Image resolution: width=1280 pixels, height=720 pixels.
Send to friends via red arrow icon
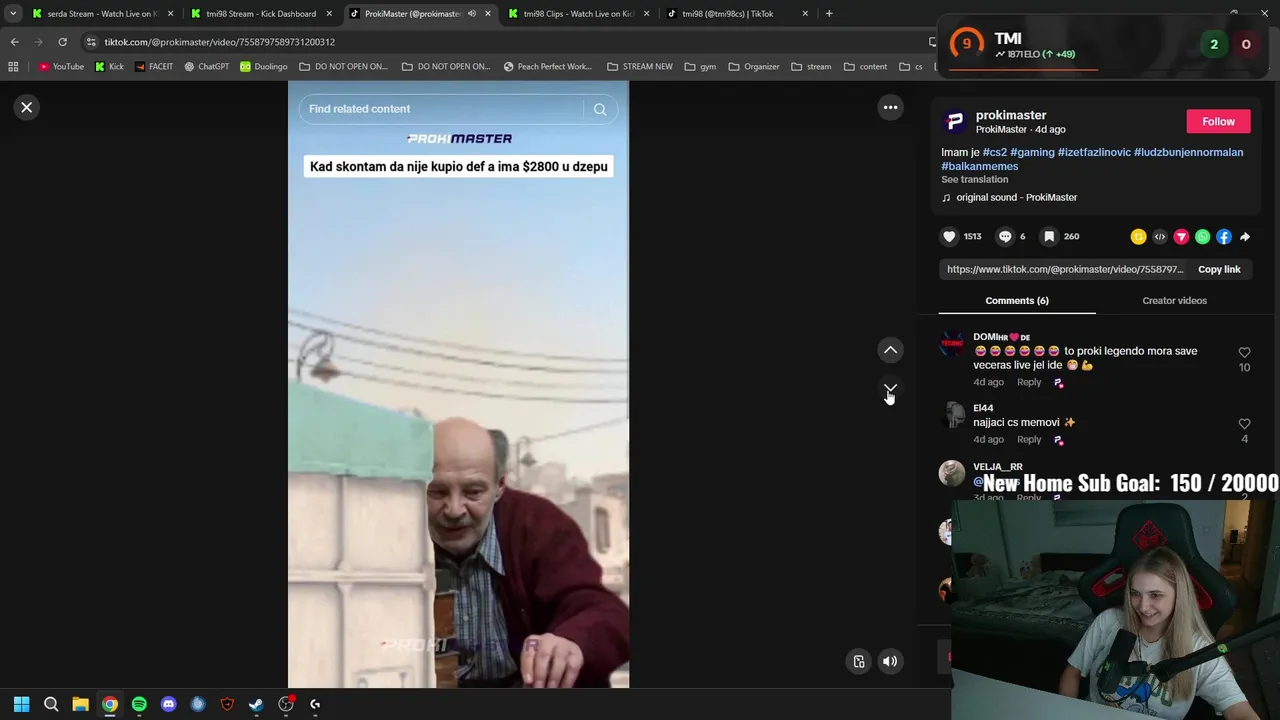[x=1181, y=237]
